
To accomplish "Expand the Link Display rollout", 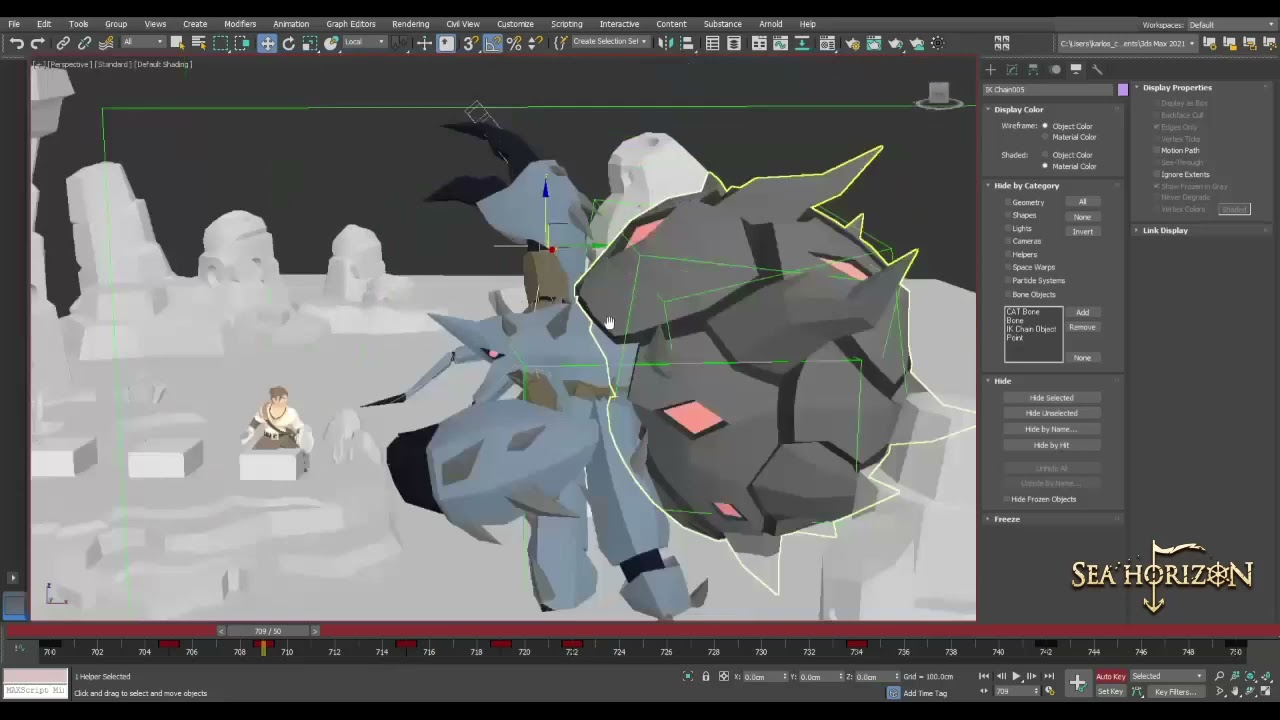I will (x=1166, y=230).
